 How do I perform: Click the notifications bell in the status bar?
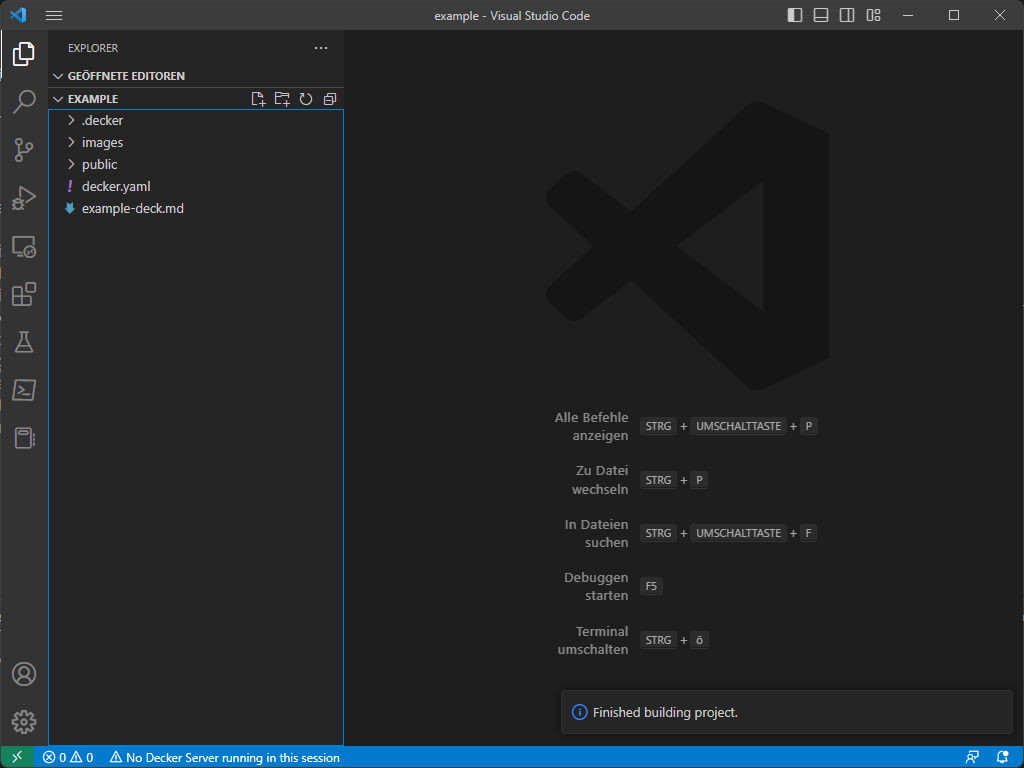1003,757
